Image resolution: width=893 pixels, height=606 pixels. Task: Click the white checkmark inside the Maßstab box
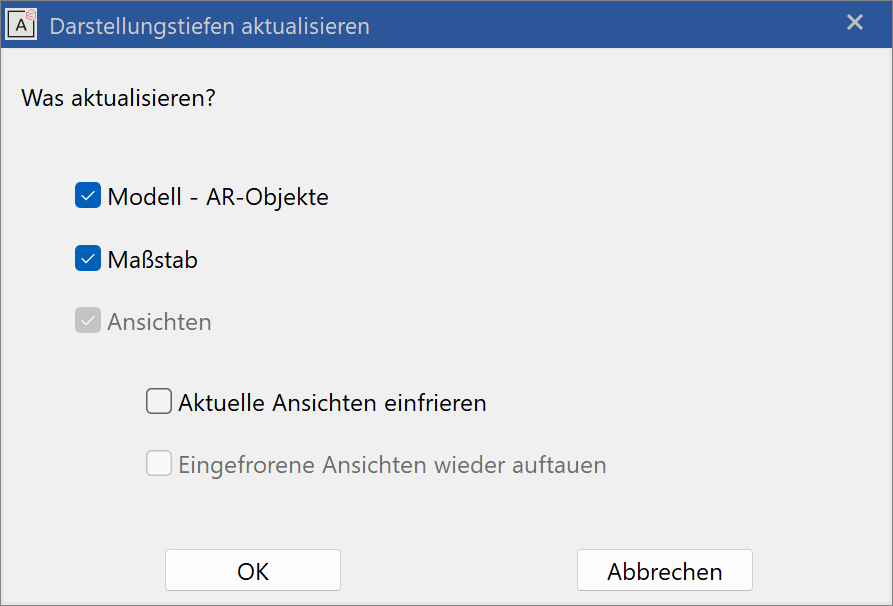(x=88, y=259)
